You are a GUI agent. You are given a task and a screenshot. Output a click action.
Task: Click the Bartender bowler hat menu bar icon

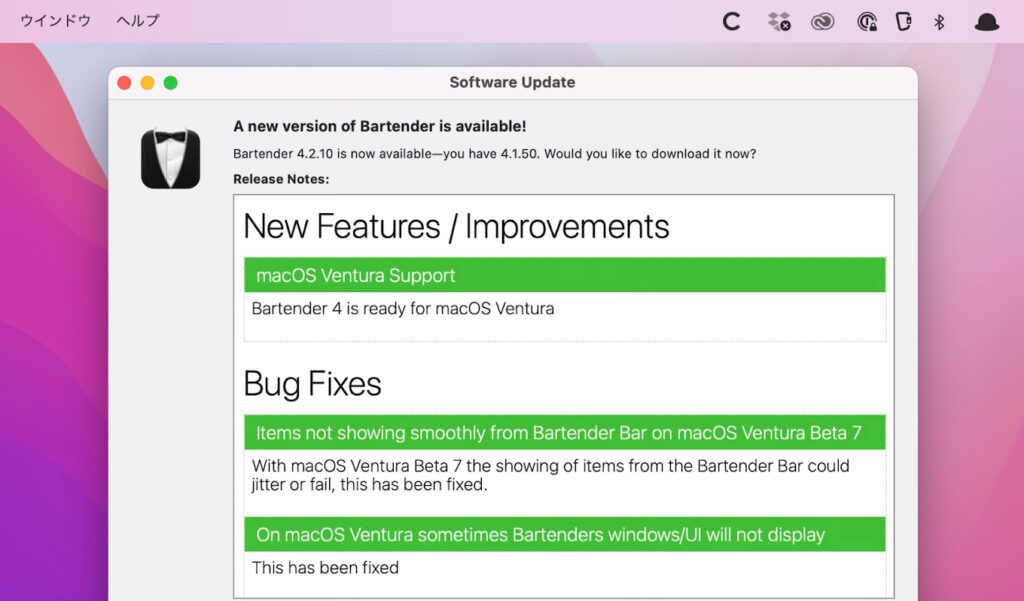click(986, 22)
